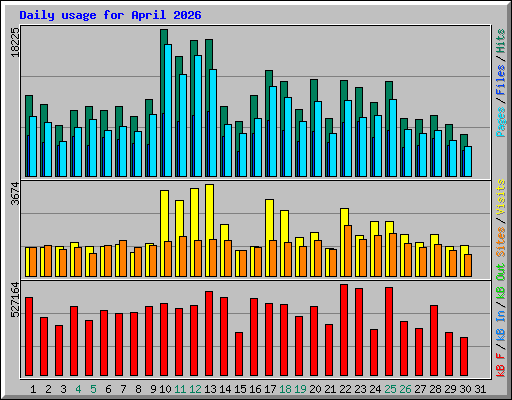The width and height of the screenshot is (512, 400).
Task: Click the blue "Files" legend label
Action: tap(500, 80)
